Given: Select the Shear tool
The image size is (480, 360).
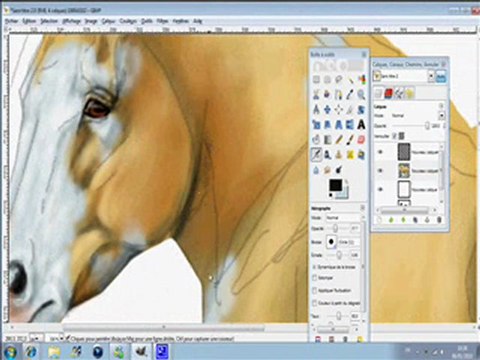Looking at the screenshot, I should point(327,125).
